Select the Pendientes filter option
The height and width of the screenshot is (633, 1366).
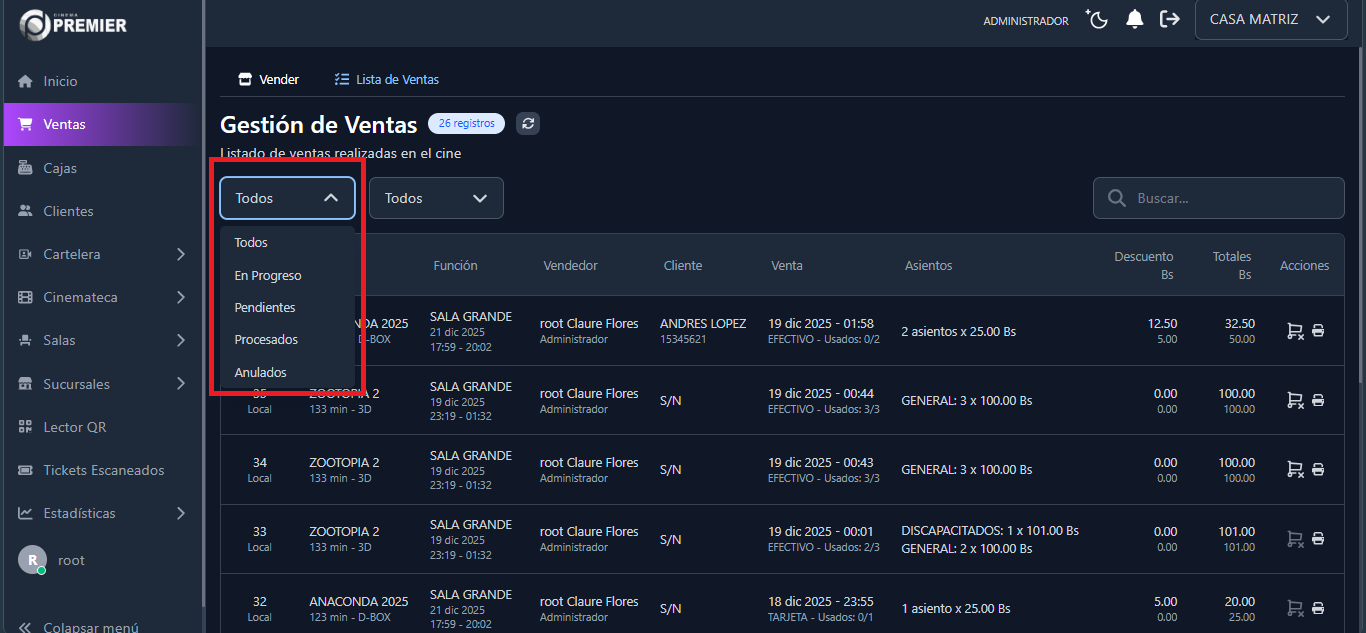coord(265,307)
